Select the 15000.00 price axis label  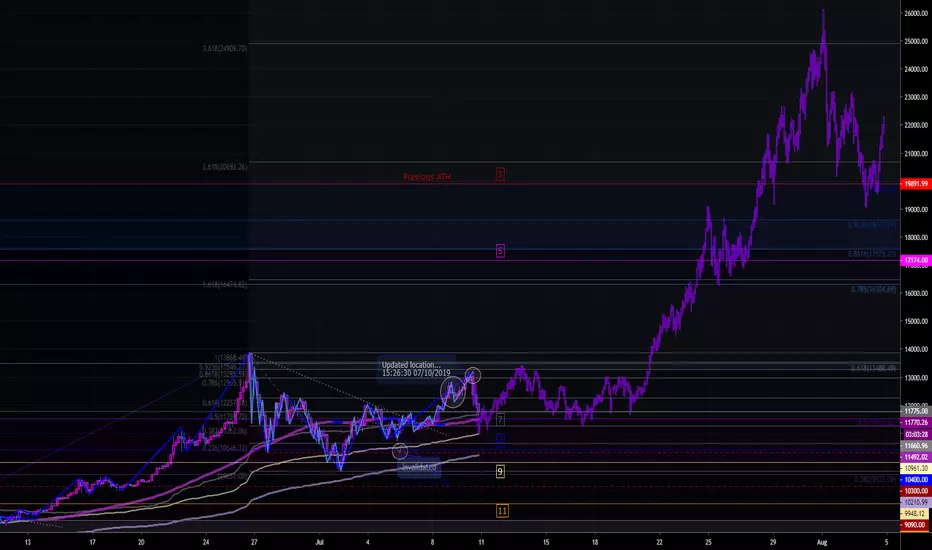point(916,321)
